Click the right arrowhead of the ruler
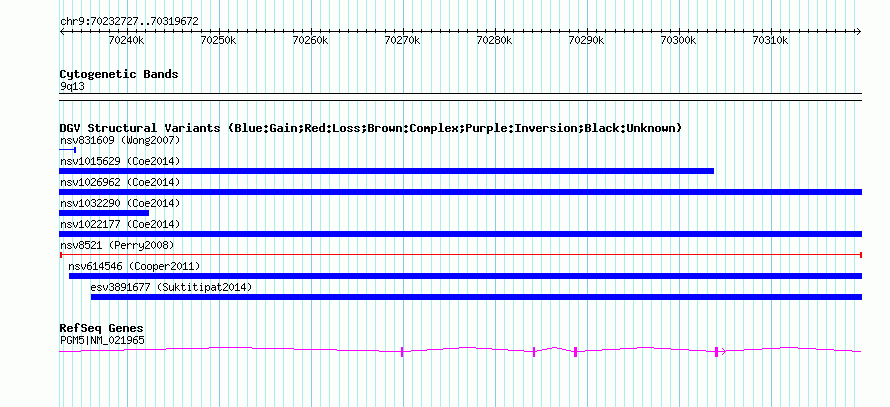The image size is (890, 407). 859,32
